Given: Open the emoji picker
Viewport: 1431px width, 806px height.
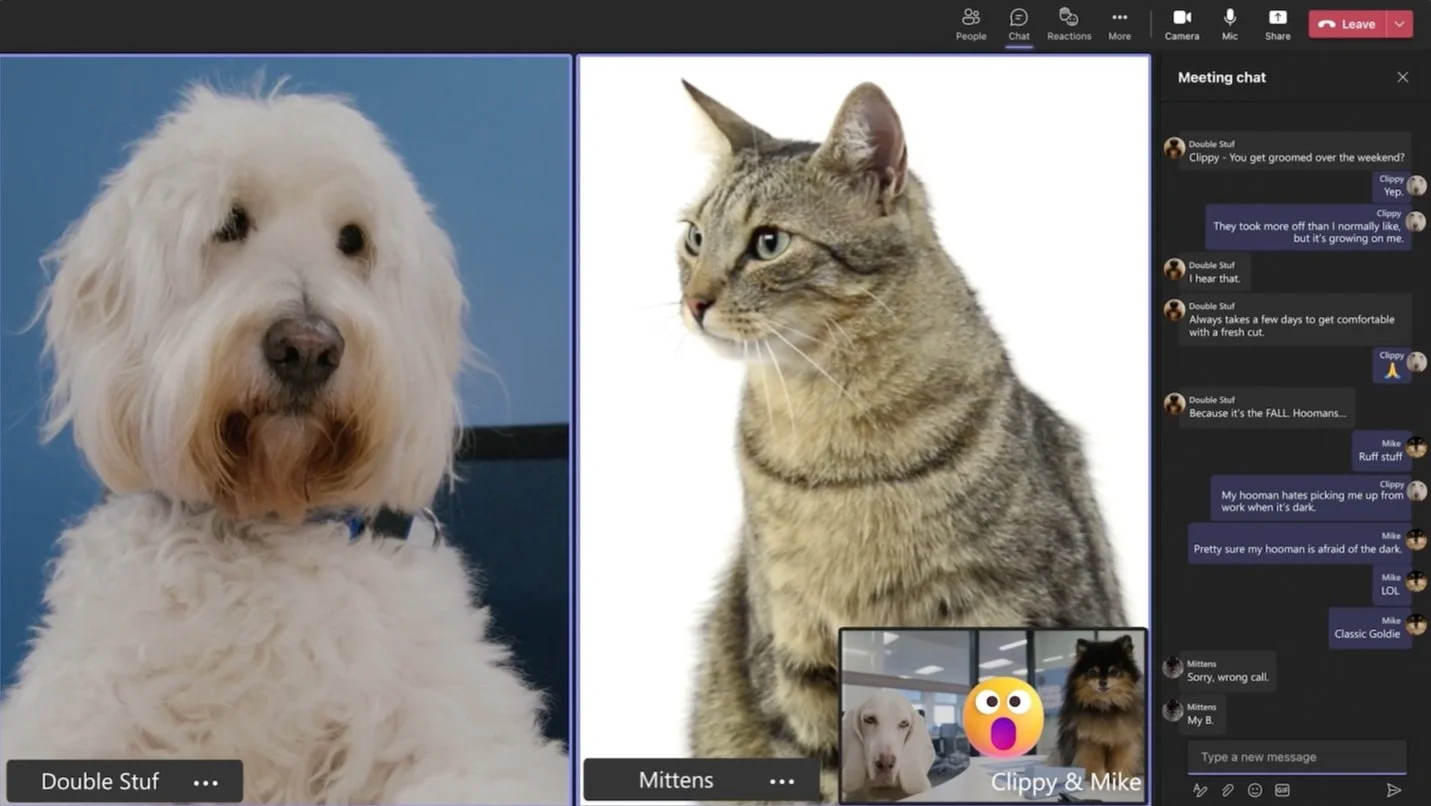Looking at the screenshot, I should [1254, 790].
